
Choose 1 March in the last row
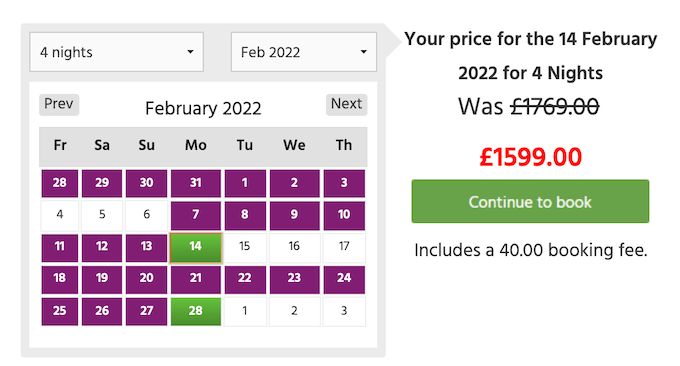coord(245,311)
